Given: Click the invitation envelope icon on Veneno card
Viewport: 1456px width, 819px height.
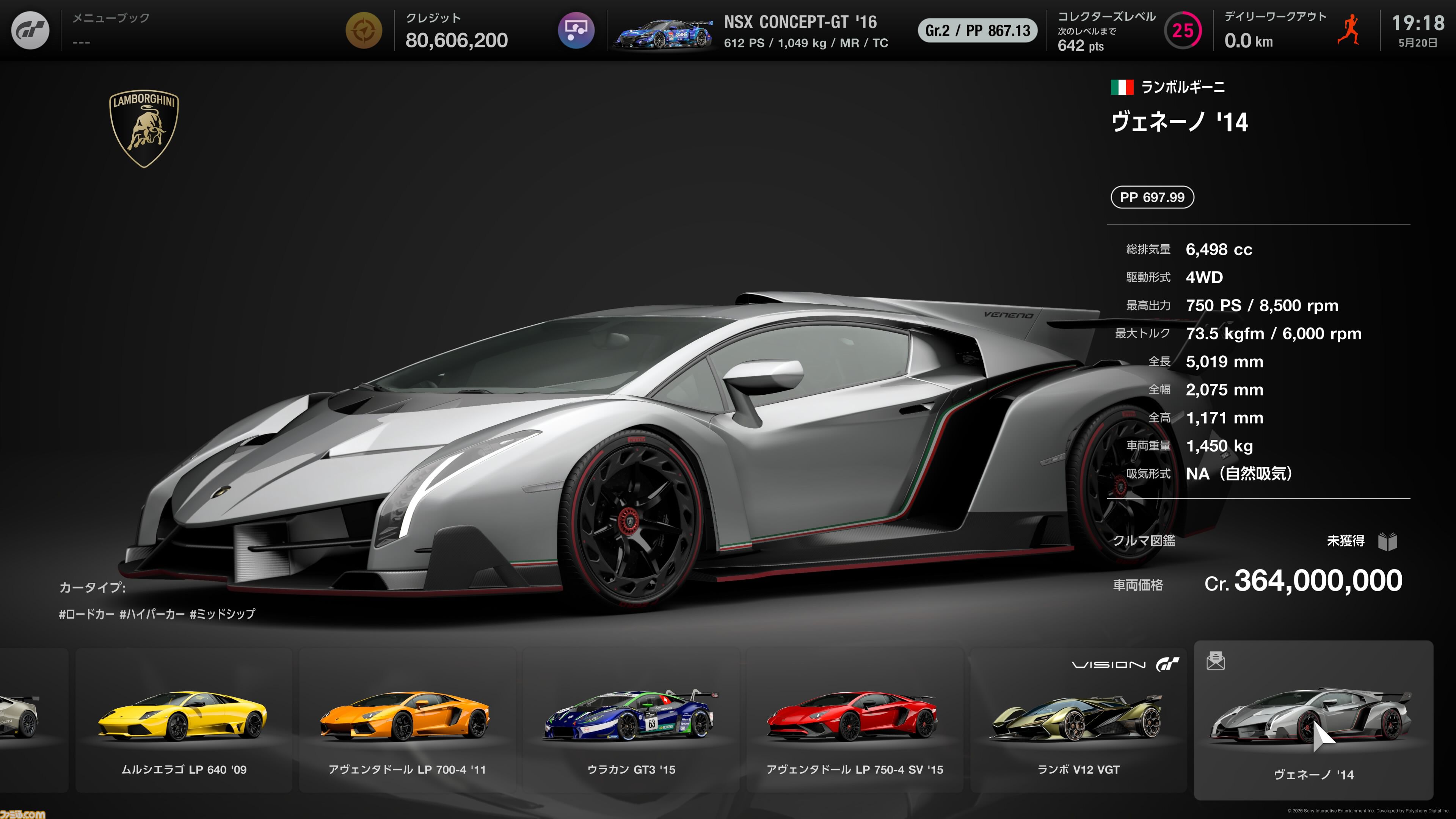Looking at the screenshot, I should (1215, 660).
